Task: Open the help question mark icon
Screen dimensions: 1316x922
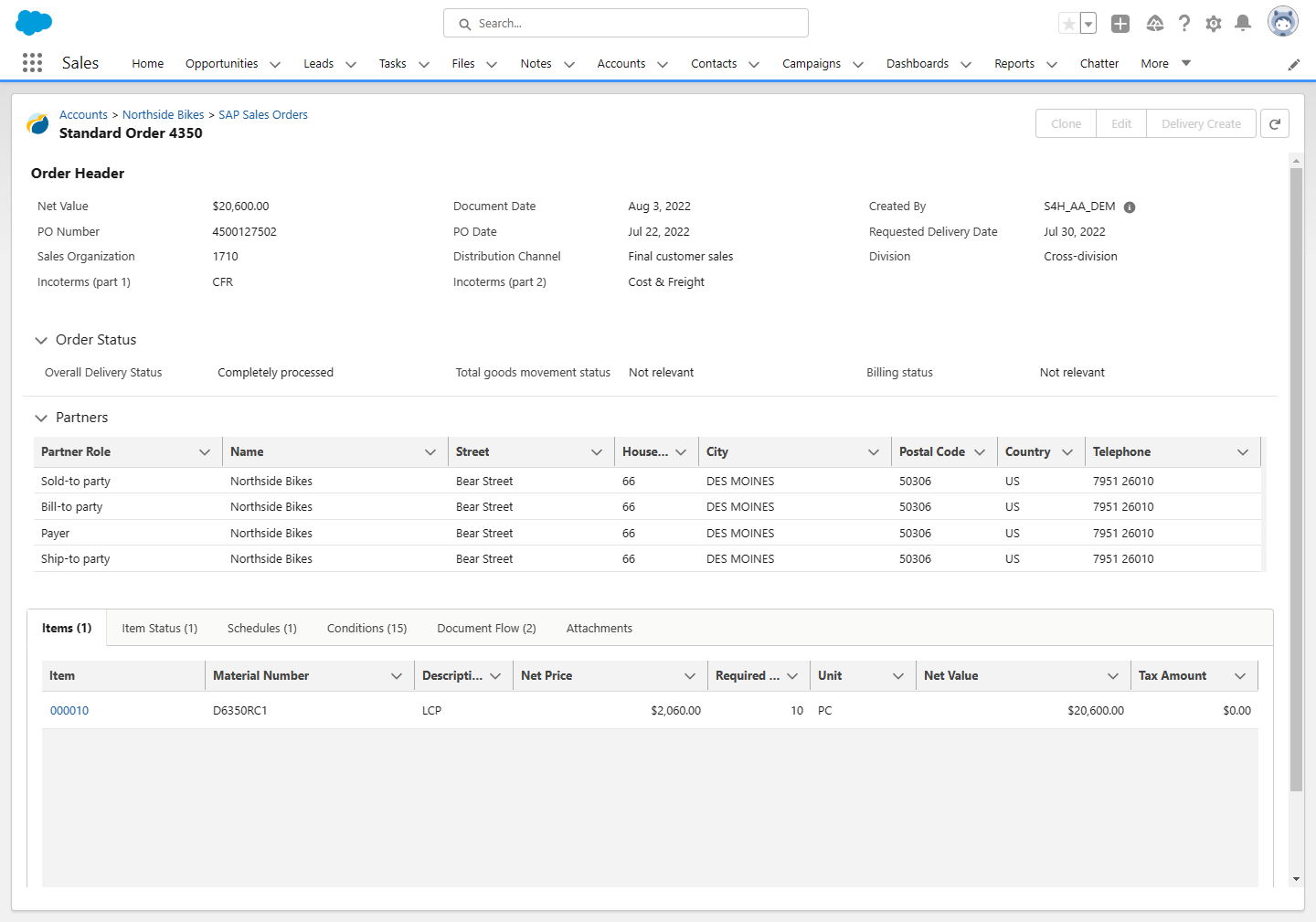Action: (1184, 24)
